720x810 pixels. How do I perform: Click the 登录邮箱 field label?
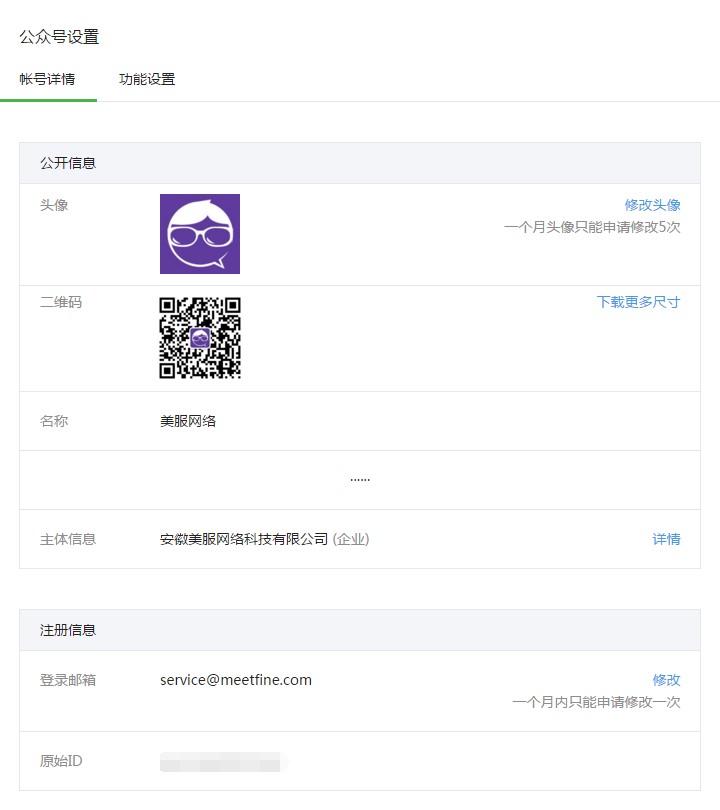pos(68,680)
